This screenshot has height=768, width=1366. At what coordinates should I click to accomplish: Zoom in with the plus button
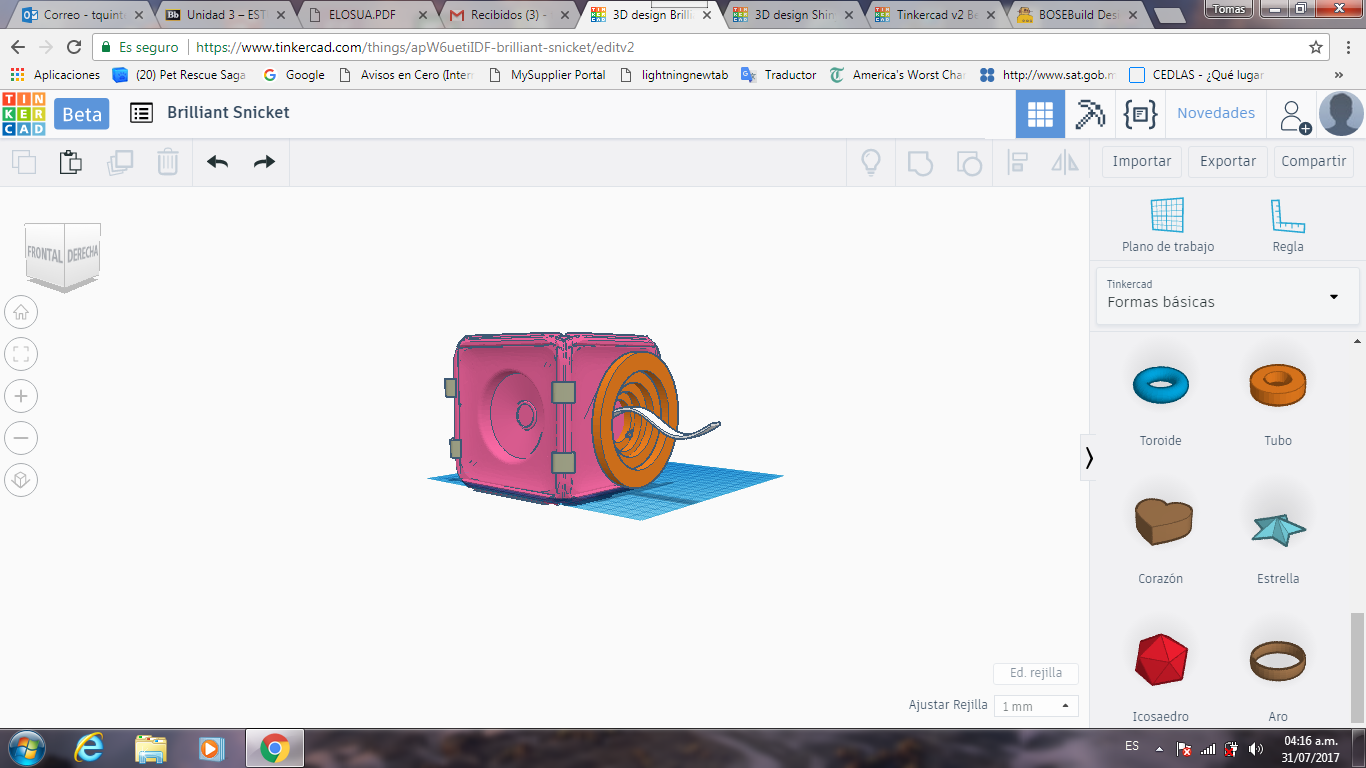click(x=21, y=396)
